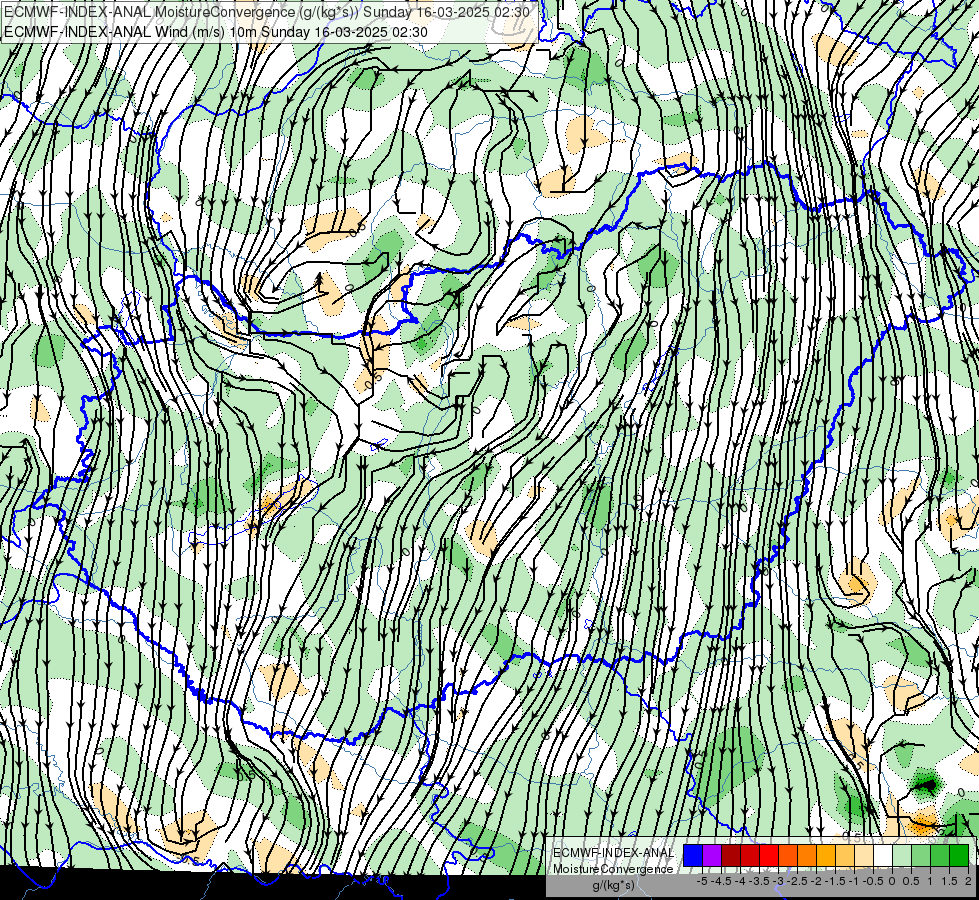Click the -5 tick label on the legend

[x=702, y=881]
